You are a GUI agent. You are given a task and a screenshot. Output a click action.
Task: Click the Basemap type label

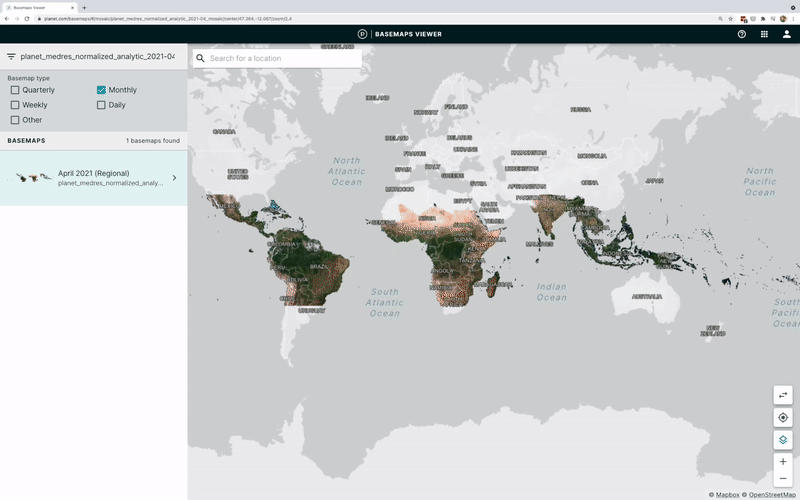[29, 78]
